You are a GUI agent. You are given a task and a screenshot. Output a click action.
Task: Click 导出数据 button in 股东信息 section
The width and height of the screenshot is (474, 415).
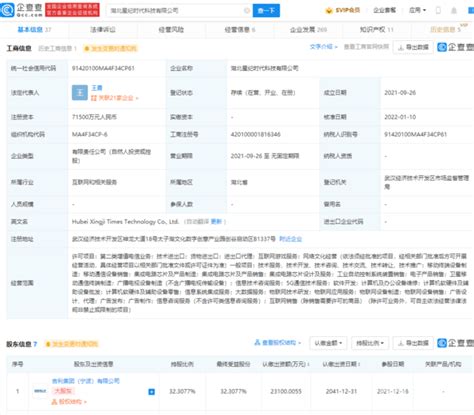tap(413, 343)
